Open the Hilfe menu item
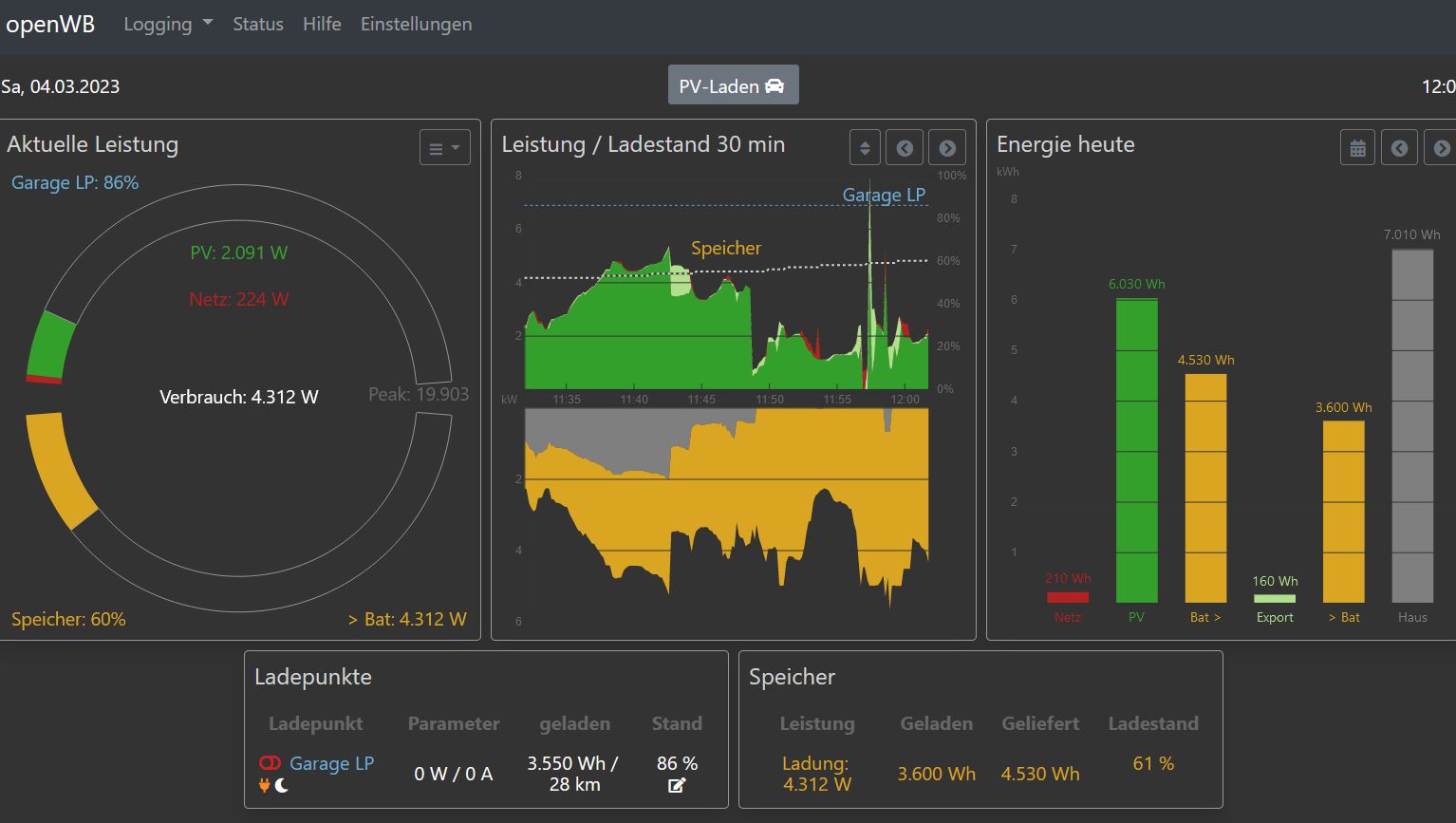This screenshot has height=823, width=1456. [322, 25]
